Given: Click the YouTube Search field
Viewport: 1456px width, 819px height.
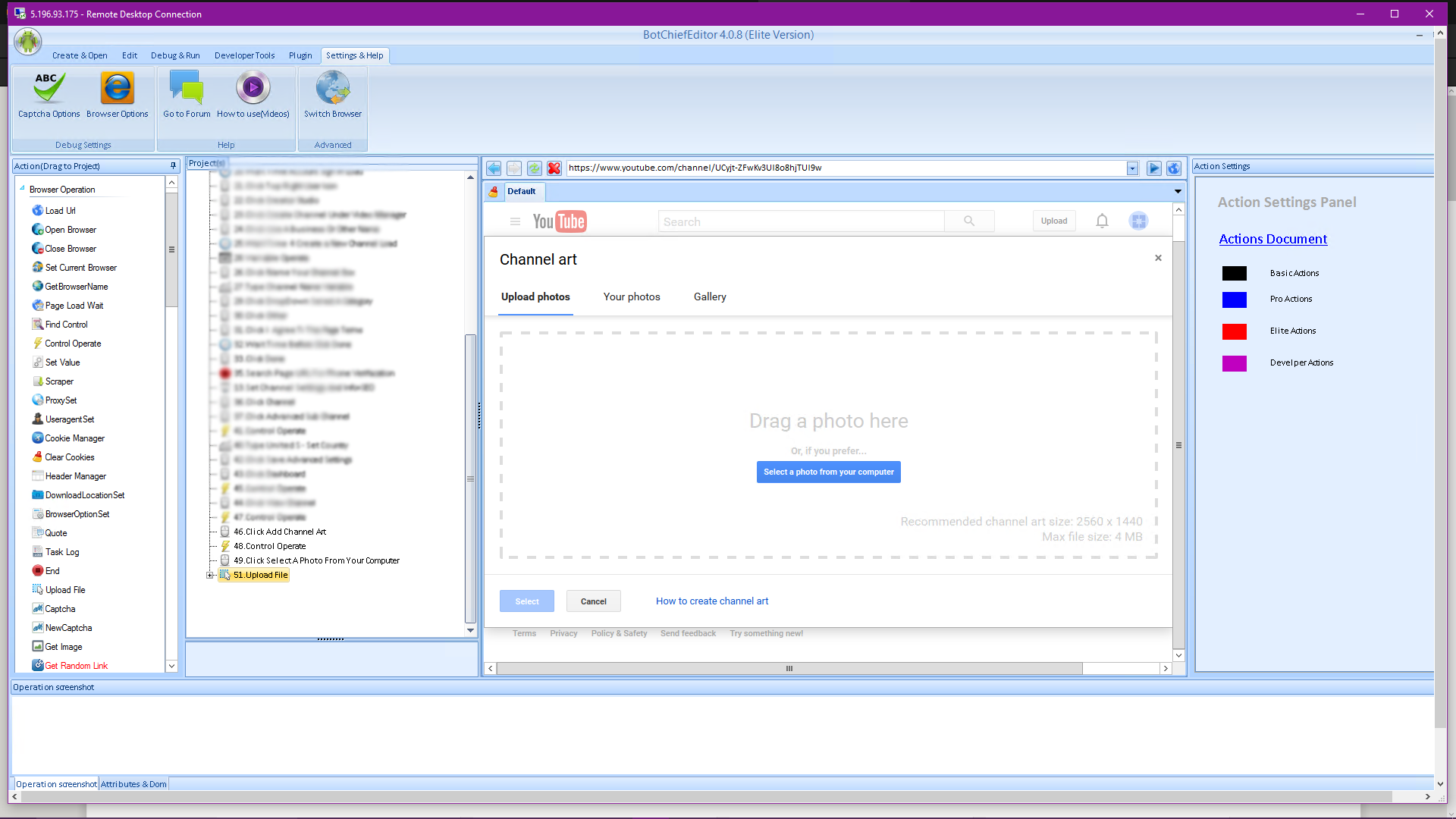Looking at the screenshot, I should click(x=801, y=221).
